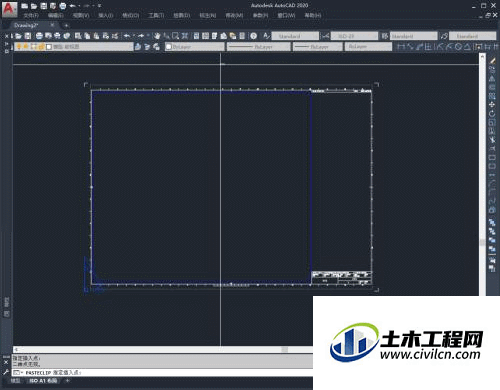Open the 插入(I) menu
Screen dimensions: 500x390
point(106,15)
